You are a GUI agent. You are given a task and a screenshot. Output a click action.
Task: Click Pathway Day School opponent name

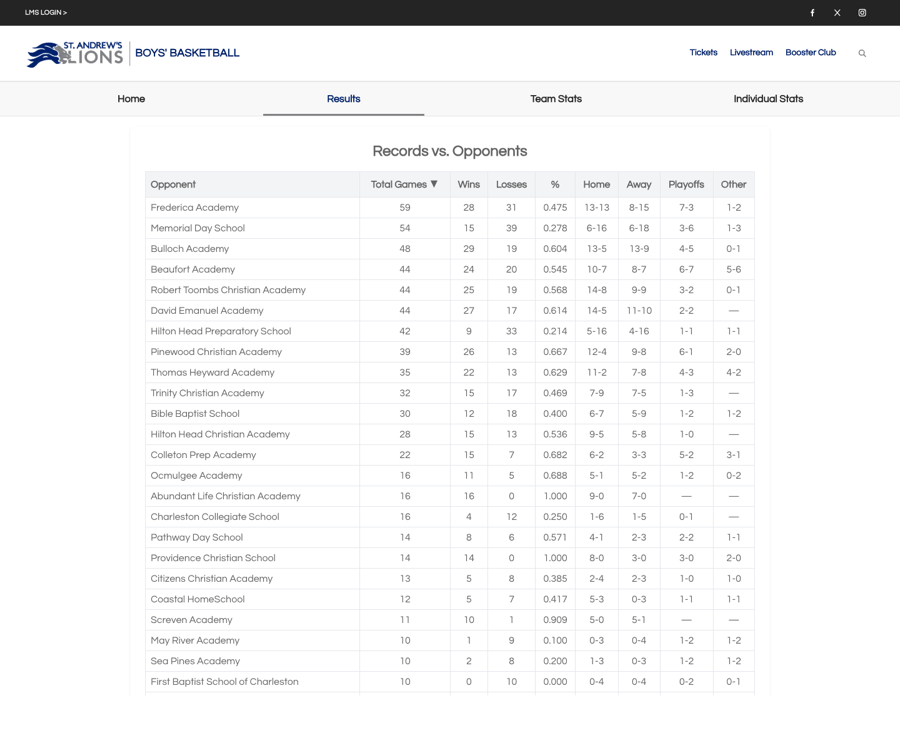[196, 538]
